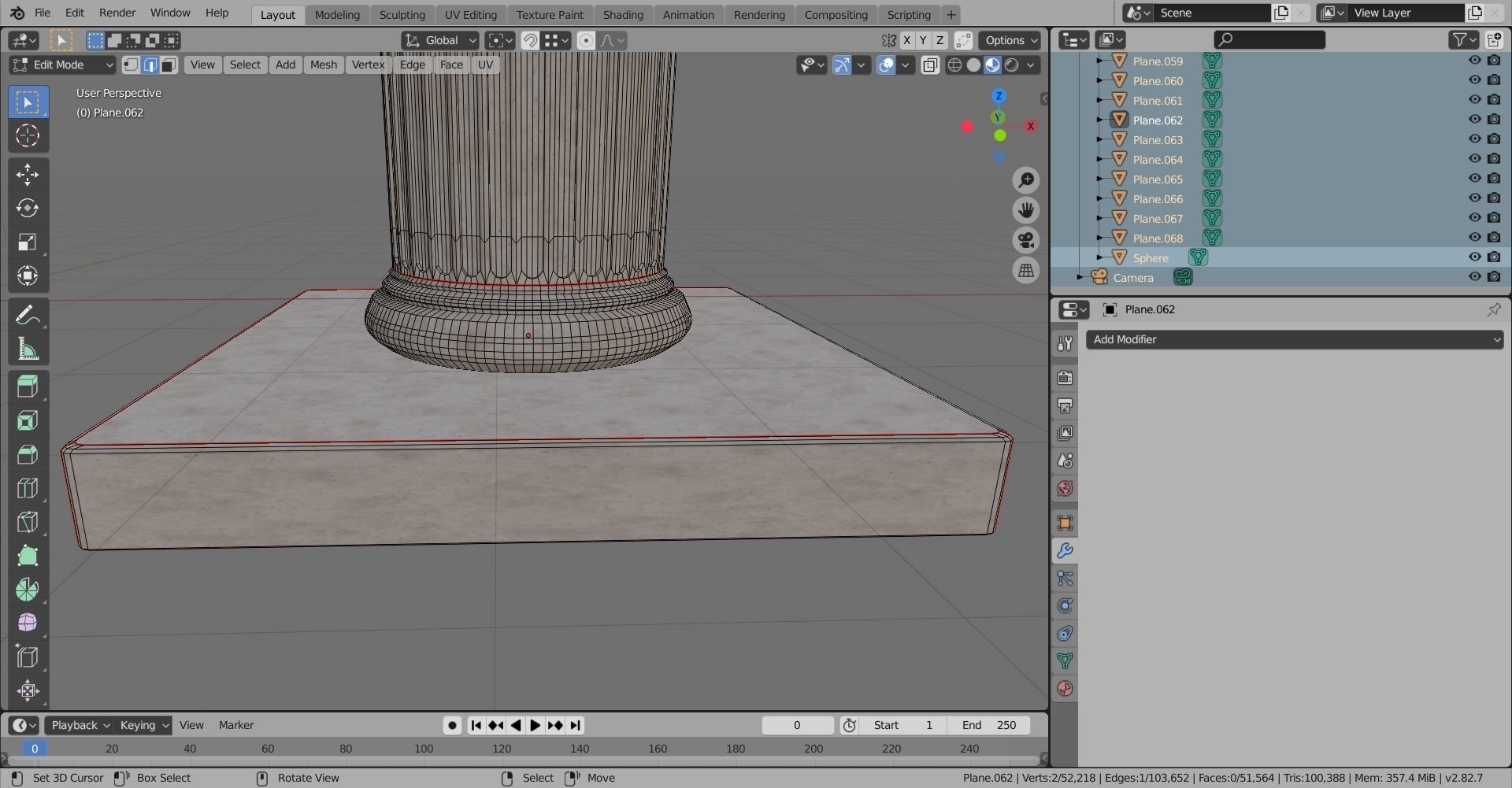1512x788 pixels.
Task: Toggle X-ray display
Action: (x=930, y=65)
